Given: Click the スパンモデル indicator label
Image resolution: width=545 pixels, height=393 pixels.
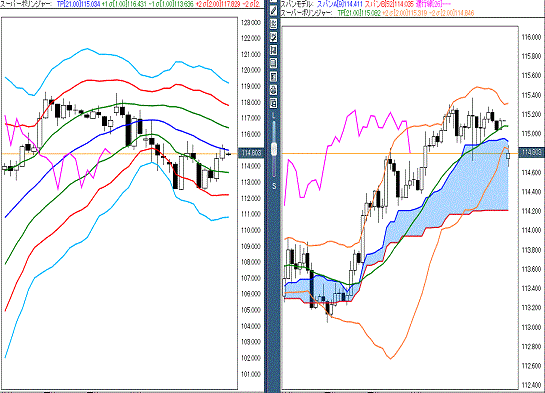Looking at the screenshot, I should 297,4.
